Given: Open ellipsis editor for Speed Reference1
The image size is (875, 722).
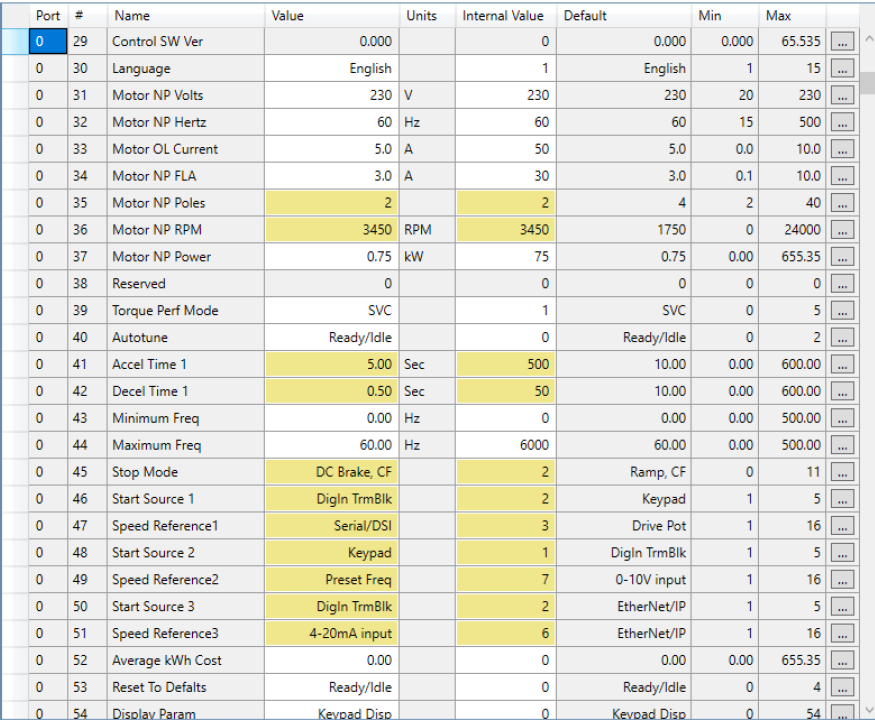Looking at the screenshot, I should point(842,526).
